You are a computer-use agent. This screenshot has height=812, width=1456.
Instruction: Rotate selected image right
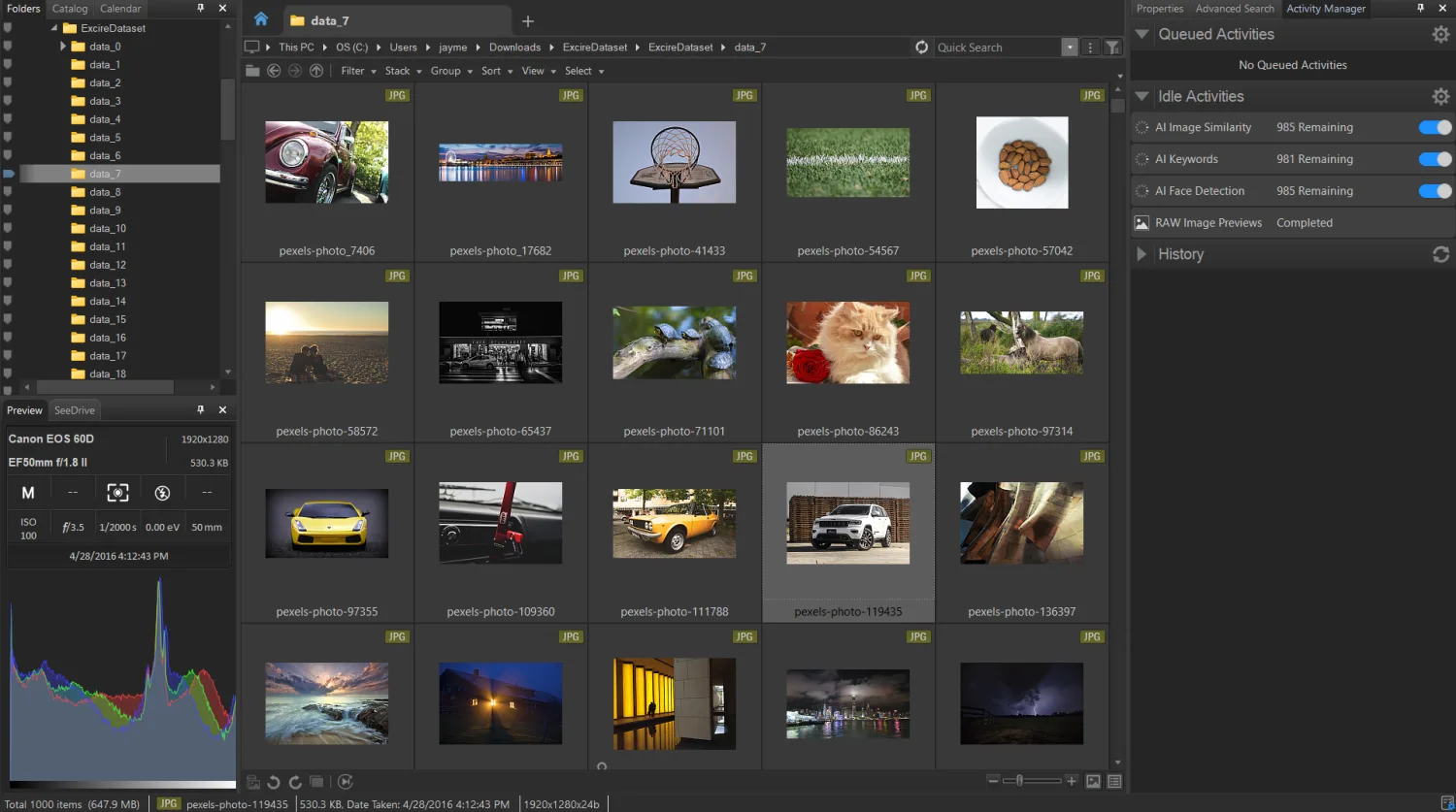coord(295,782)
